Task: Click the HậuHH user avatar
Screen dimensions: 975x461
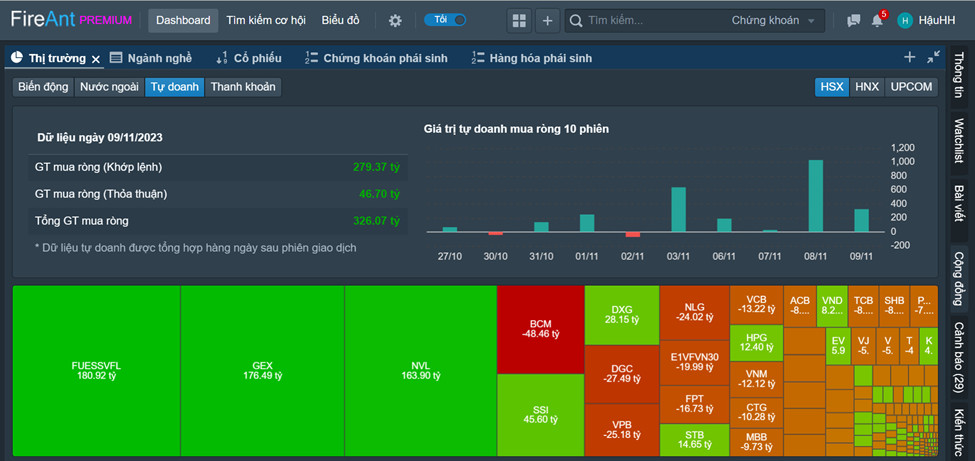Action: 905,20
